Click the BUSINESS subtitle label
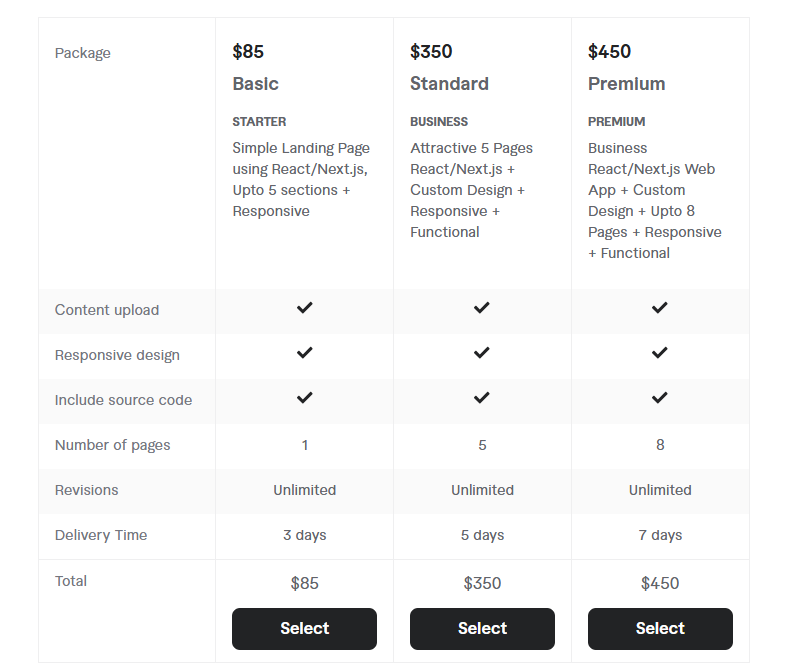The width and height of the screenshot is (802, 672). [439, 122]
